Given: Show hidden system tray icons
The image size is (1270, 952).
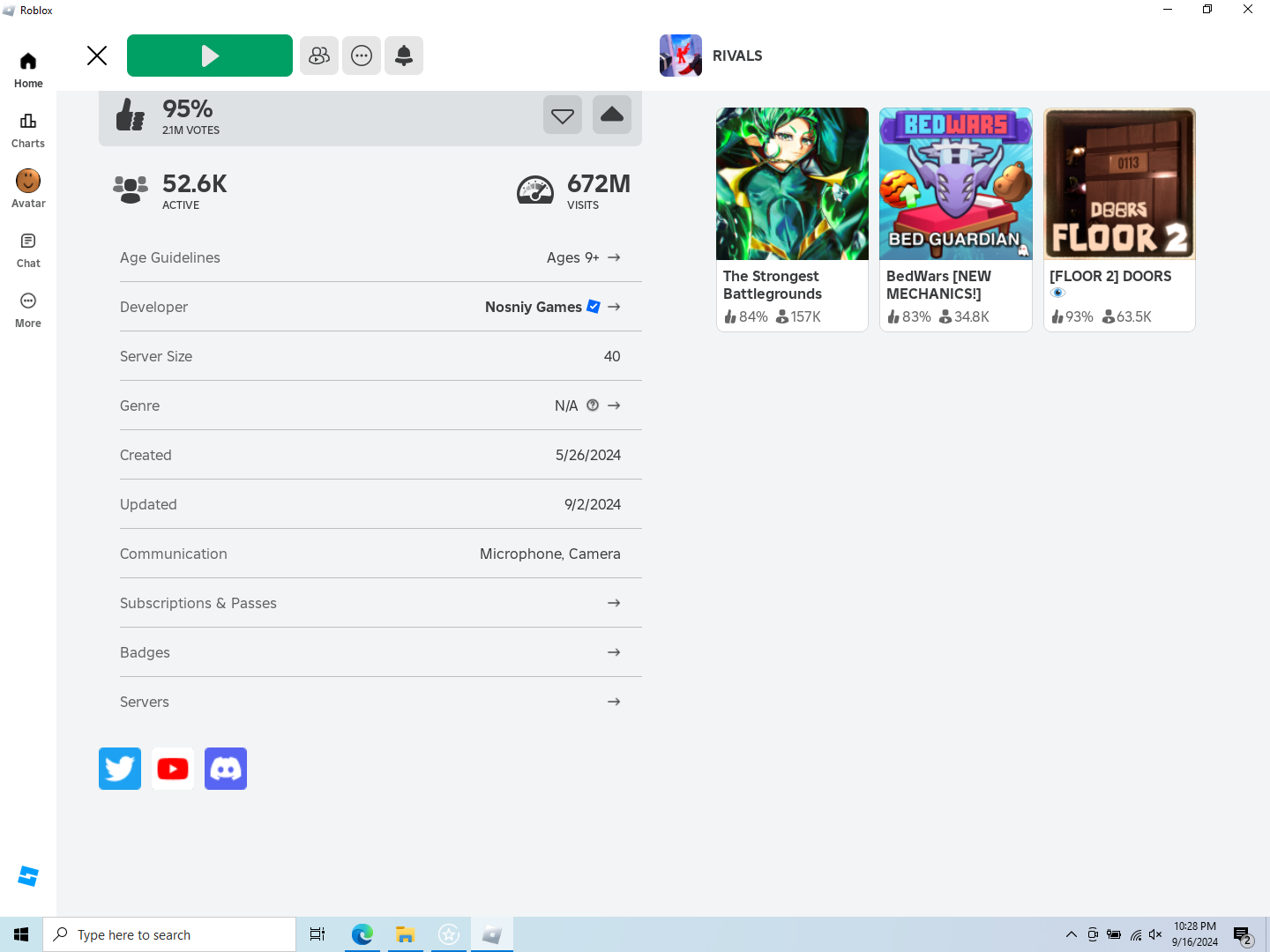Looking at the screenshot, I should click(1071, 934).
